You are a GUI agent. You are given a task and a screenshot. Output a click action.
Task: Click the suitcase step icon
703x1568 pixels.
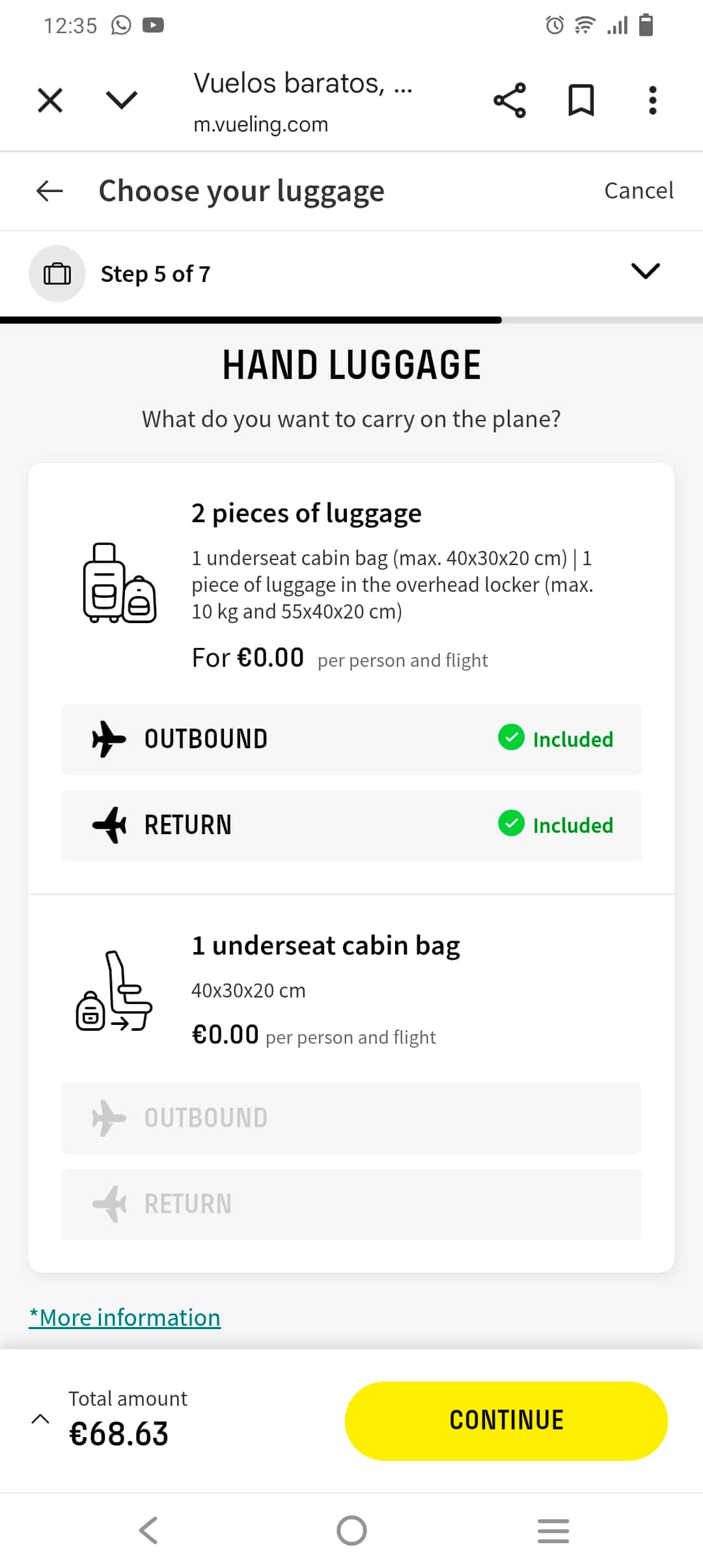(x=57, y=273)
